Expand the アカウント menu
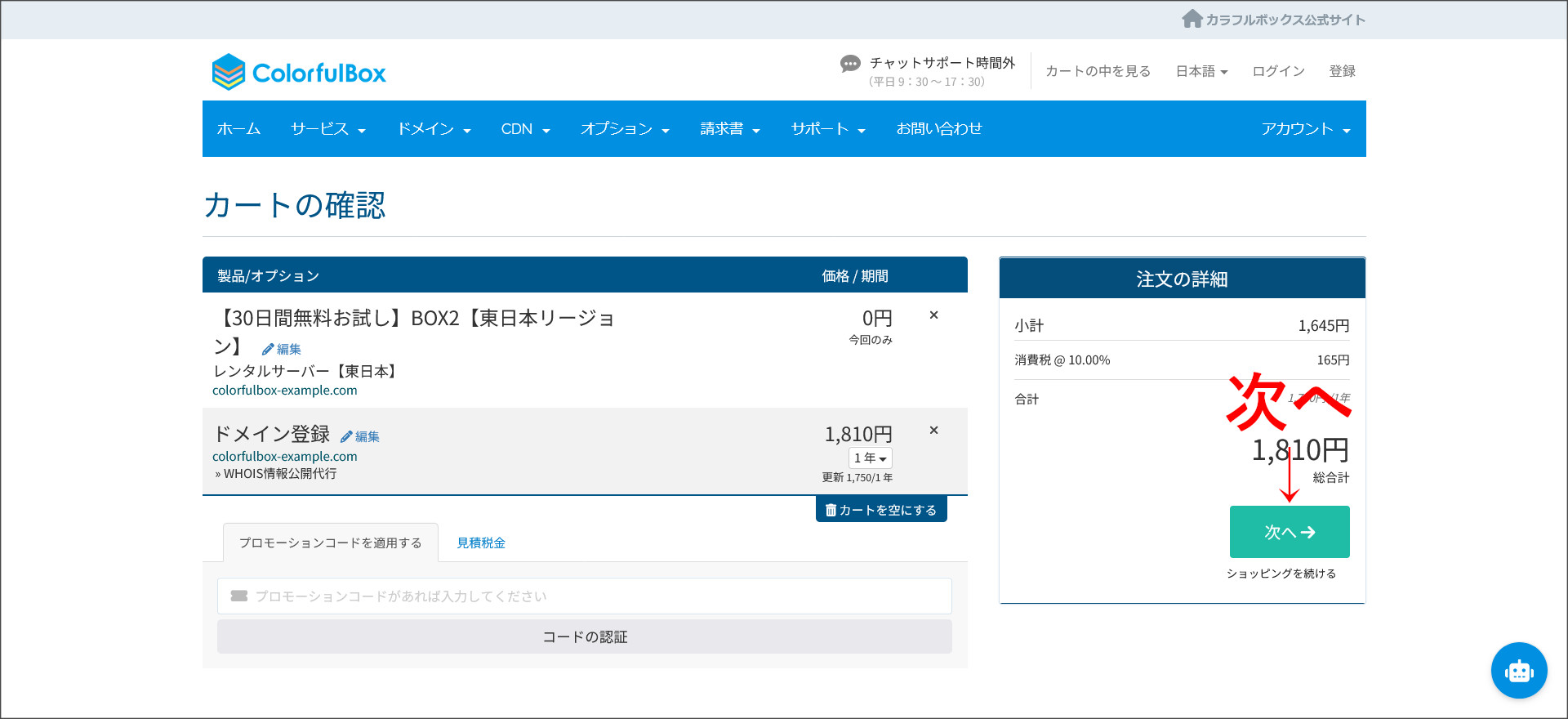Image resolution: width=1568 pixels, height=719 pixels. pyautogui.click(x=1304, y=129)
